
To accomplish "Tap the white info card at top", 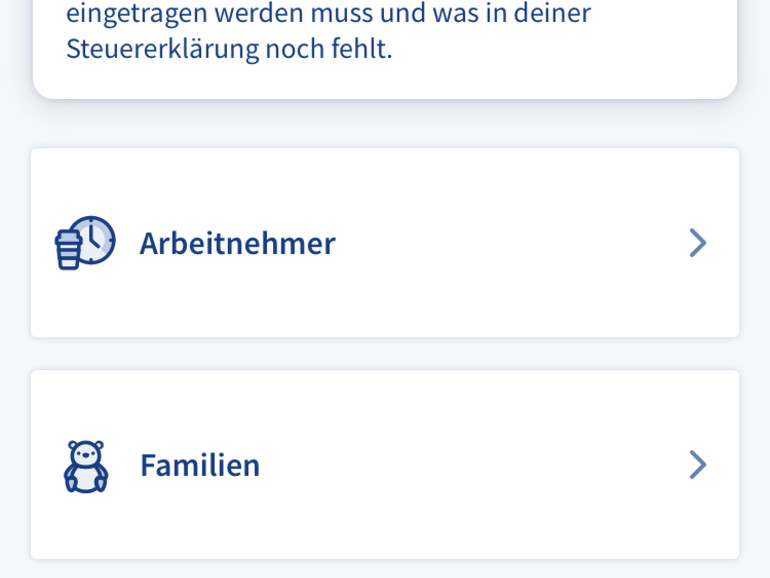I will coord(385,49).
